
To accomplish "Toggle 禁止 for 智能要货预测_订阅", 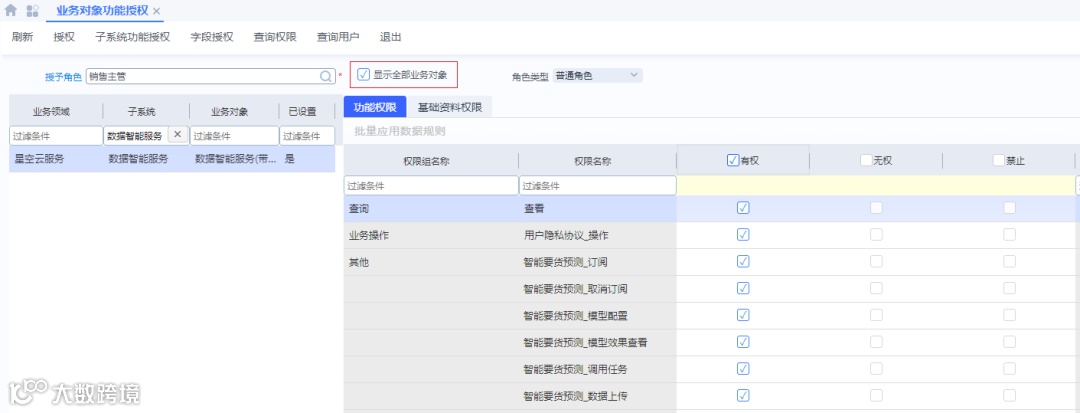I will click(1009, 262).
